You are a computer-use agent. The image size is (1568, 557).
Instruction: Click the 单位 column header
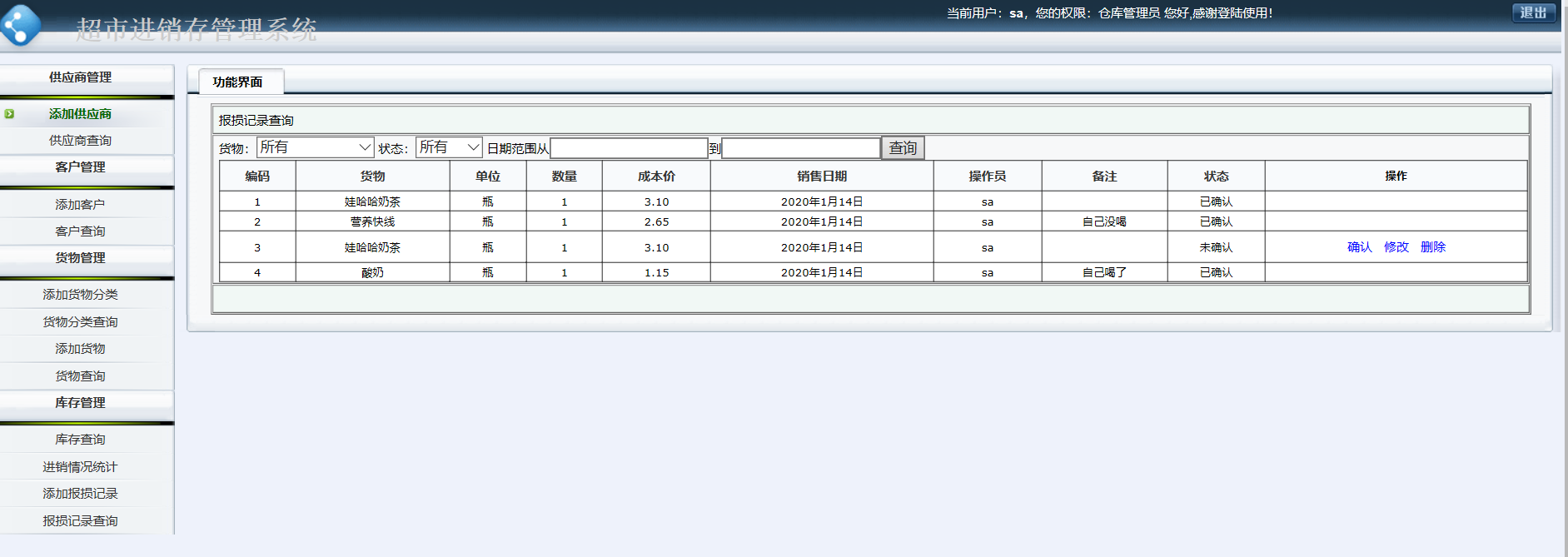(x=488, y=177)
